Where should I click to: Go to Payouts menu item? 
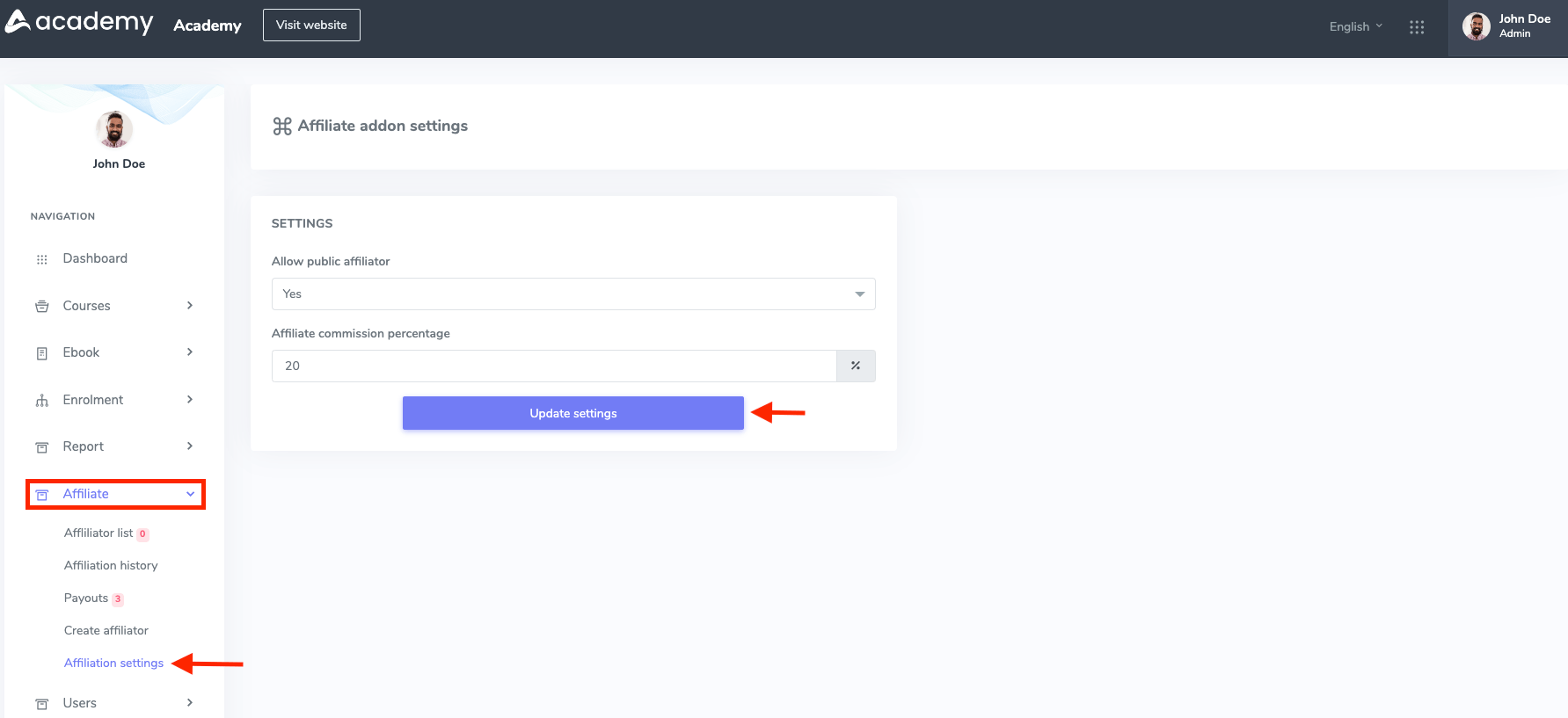tap(86, 598)
